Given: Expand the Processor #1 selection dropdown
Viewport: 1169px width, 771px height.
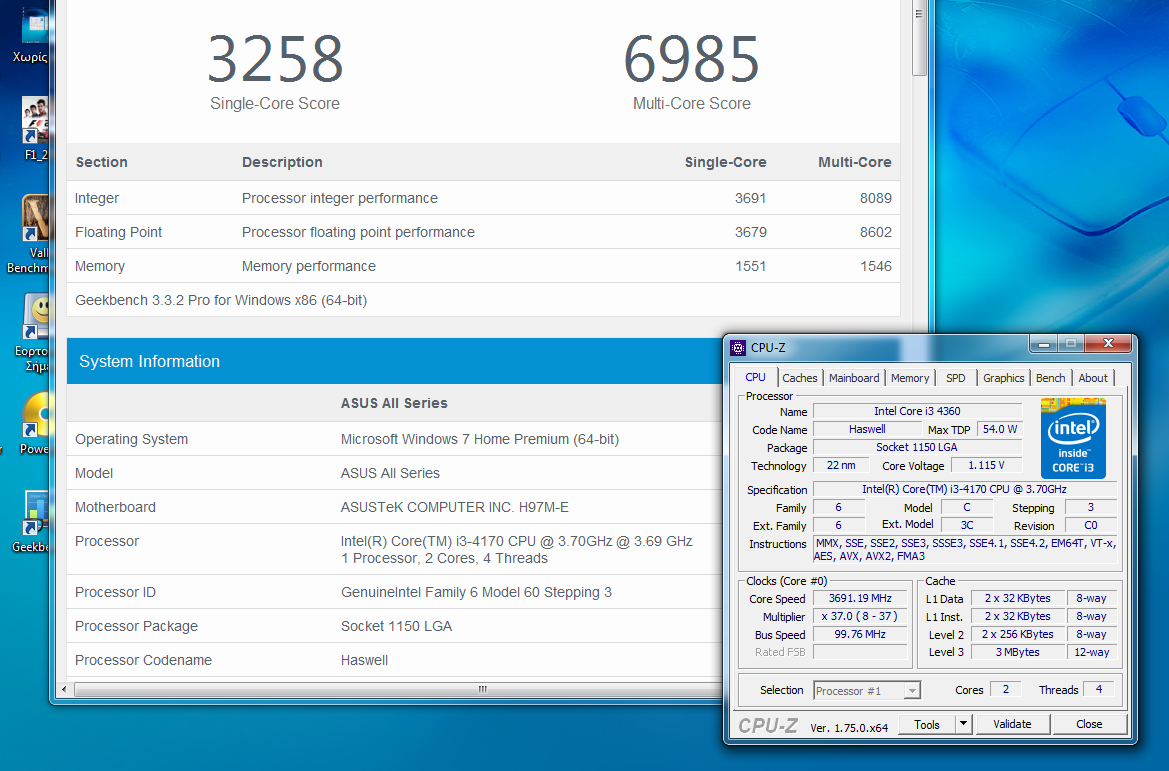Looking at the screenshot, I should pos(912,691).
